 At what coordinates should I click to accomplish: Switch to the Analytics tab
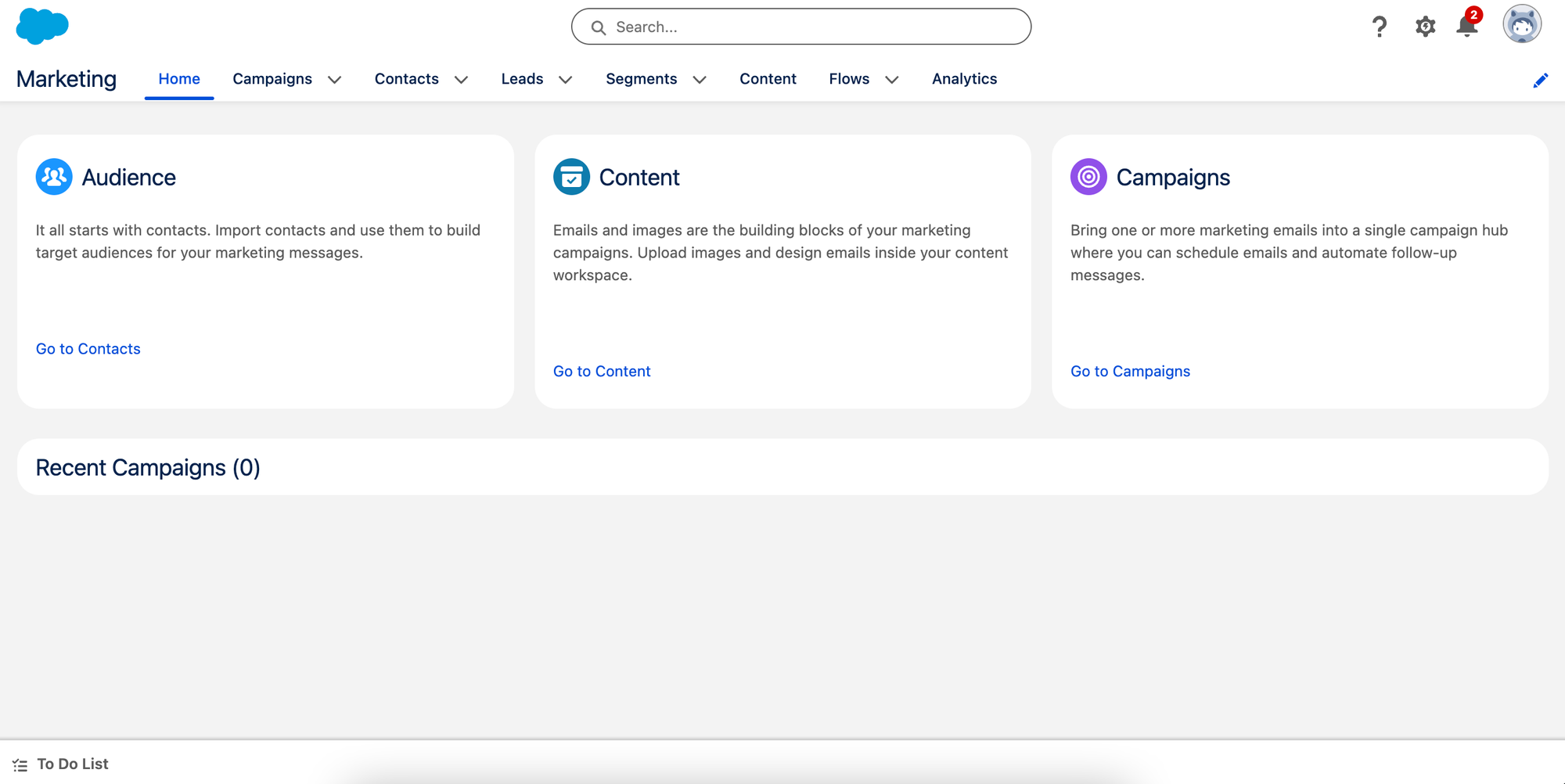pyautogui.click(x=964, y=78)
